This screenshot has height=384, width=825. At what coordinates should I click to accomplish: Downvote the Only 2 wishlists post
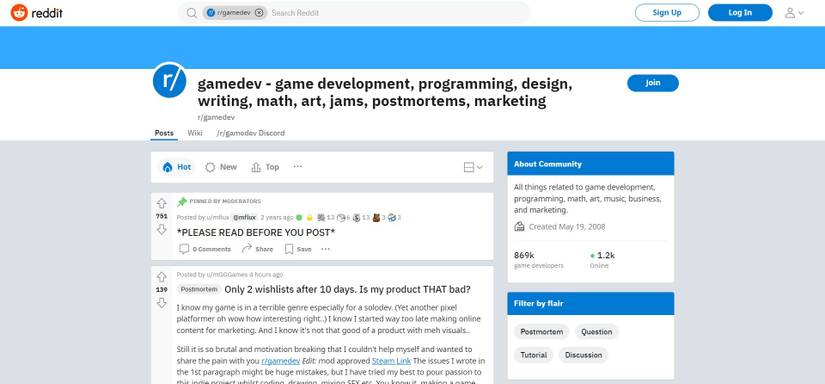(162, 302)
